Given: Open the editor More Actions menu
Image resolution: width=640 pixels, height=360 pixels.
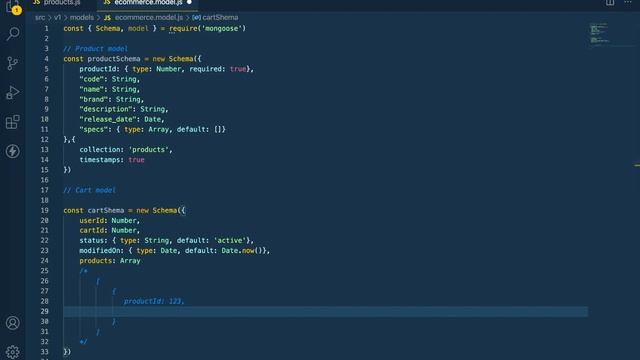Looking at the screenshot, I should click(x=628, y=2).
